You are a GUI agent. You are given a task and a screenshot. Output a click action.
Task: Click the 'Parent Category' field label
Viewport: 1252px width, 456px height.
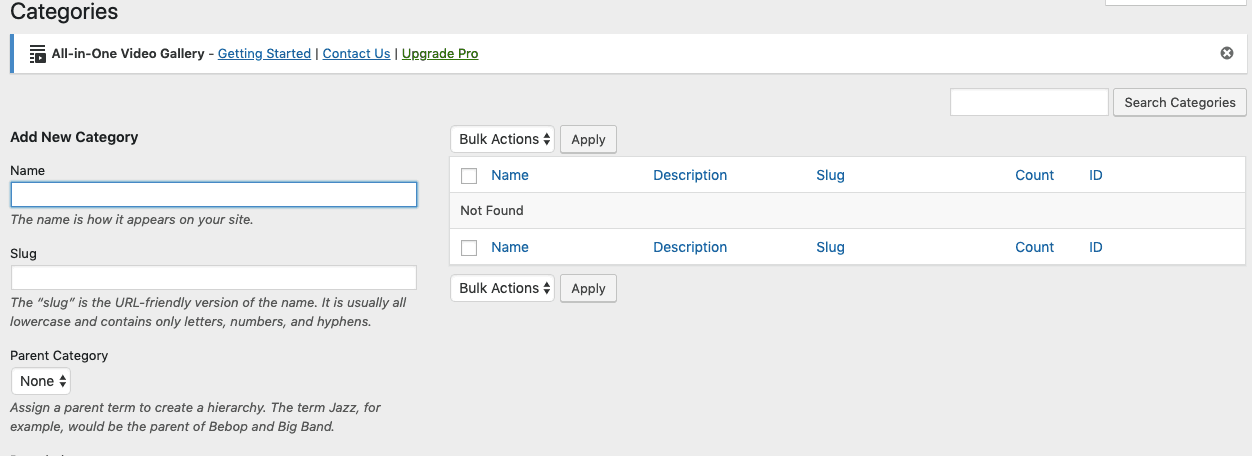point(59,355)
